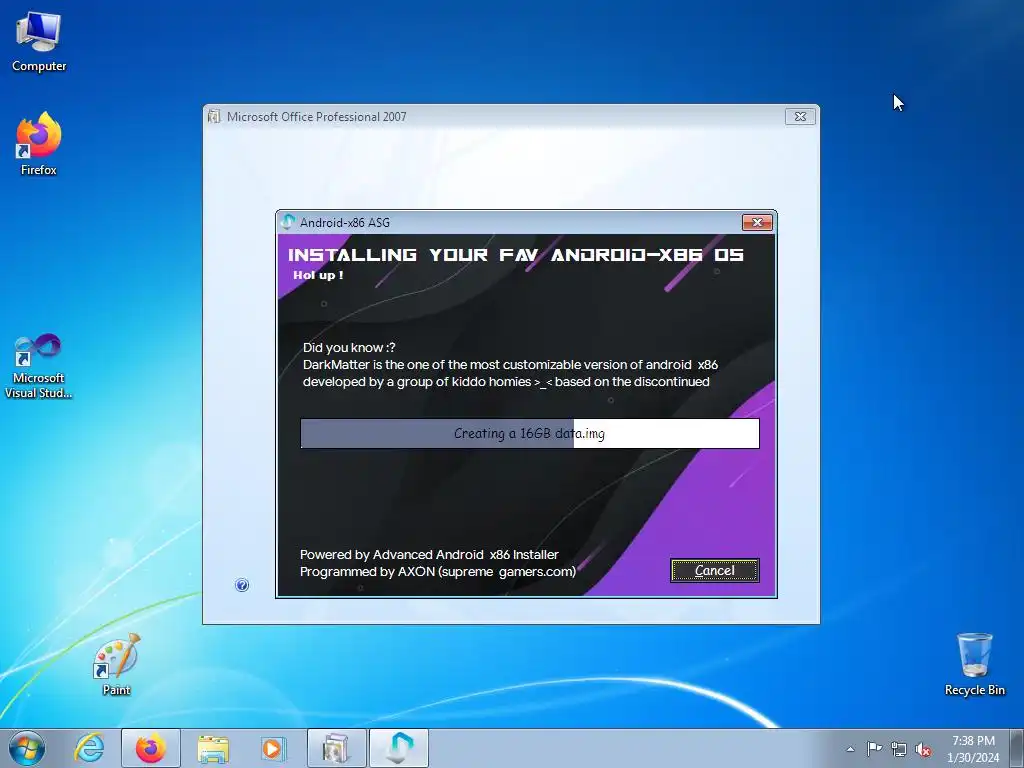The image size is (1024, 768).
Task: Click the Show desktop strip
Action: coord(1017,748)
